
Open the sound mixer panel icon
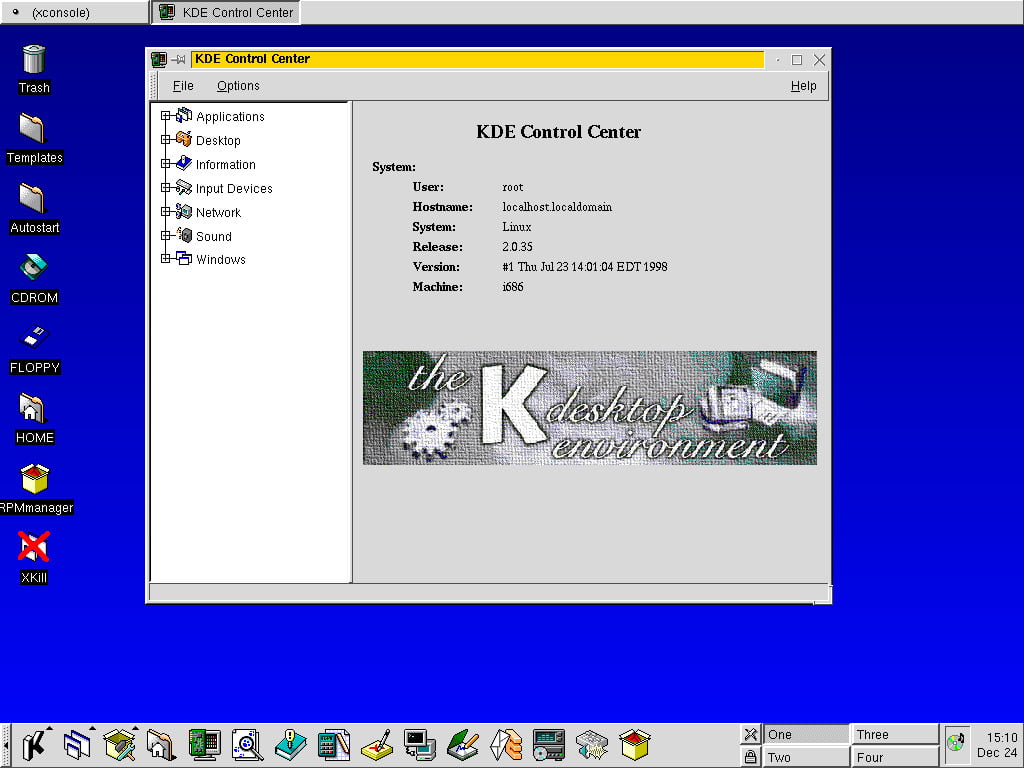tap(592, 745)
